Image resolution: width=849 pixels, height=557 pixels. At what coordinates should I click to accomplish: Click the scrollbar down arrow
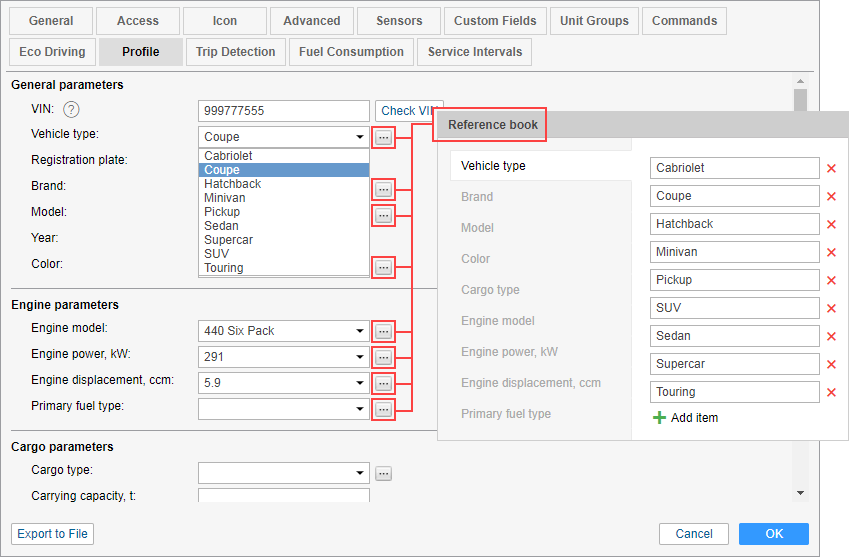tap(800, 493)
